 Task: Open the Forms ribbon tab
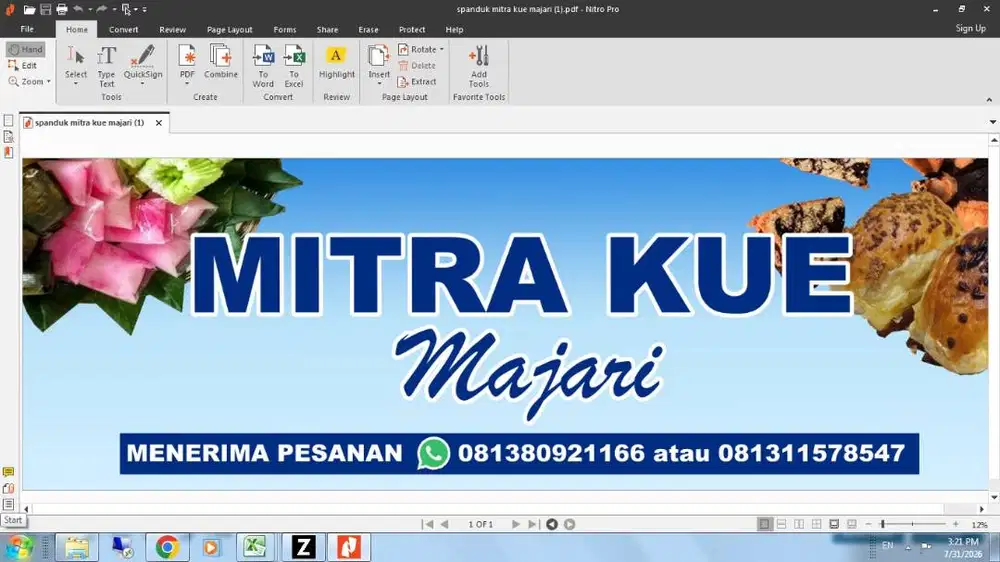tap(284, 30)
